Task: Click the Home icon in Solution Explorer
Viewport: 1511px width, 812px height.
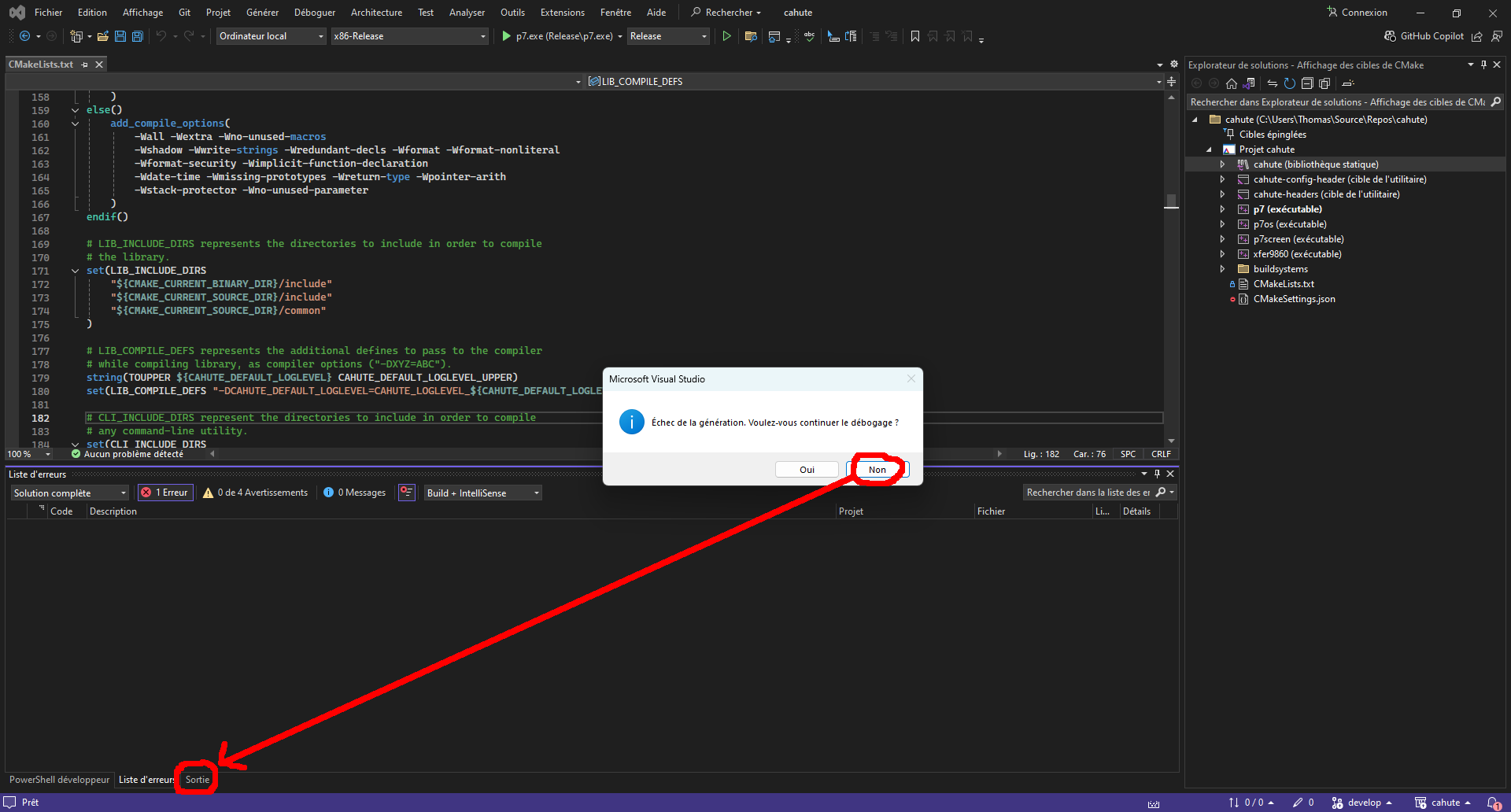Action: pos(1232,83)
